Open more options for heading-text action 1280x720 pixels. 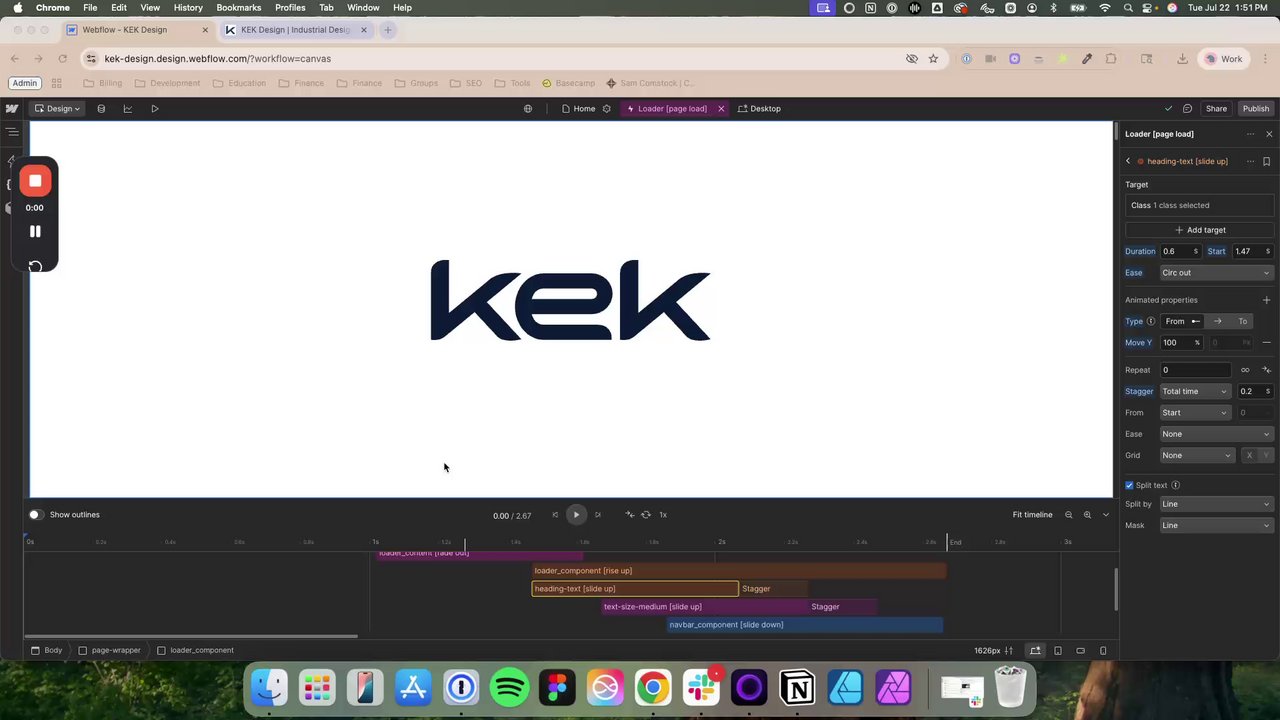click(1250, 161)
